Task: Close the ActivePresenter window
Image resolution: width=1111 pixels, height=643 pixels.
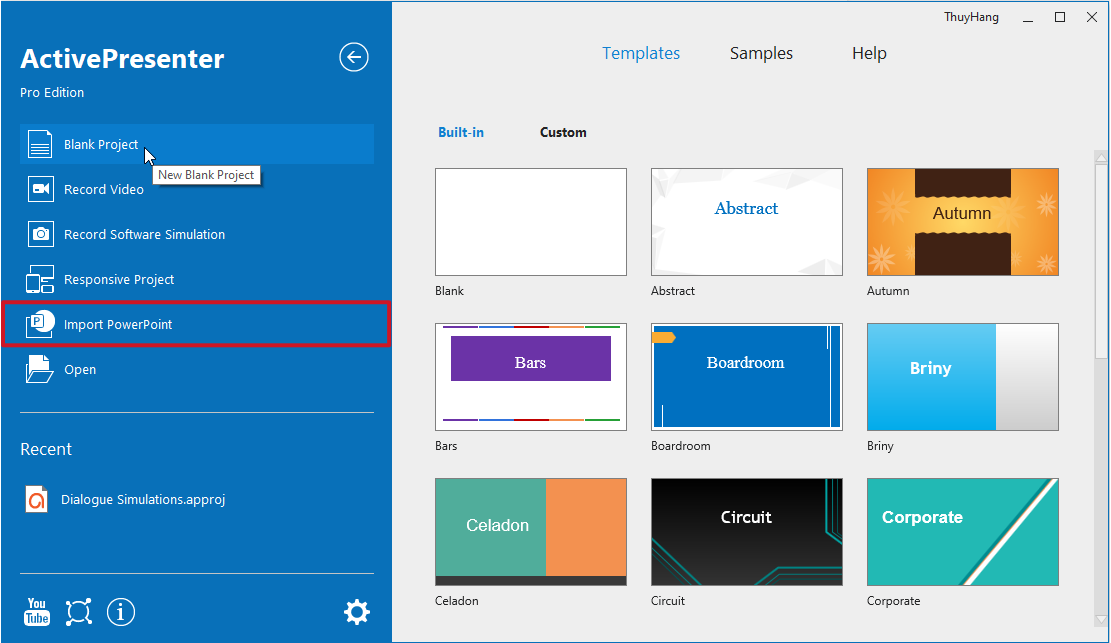Action: (1092, 18)
